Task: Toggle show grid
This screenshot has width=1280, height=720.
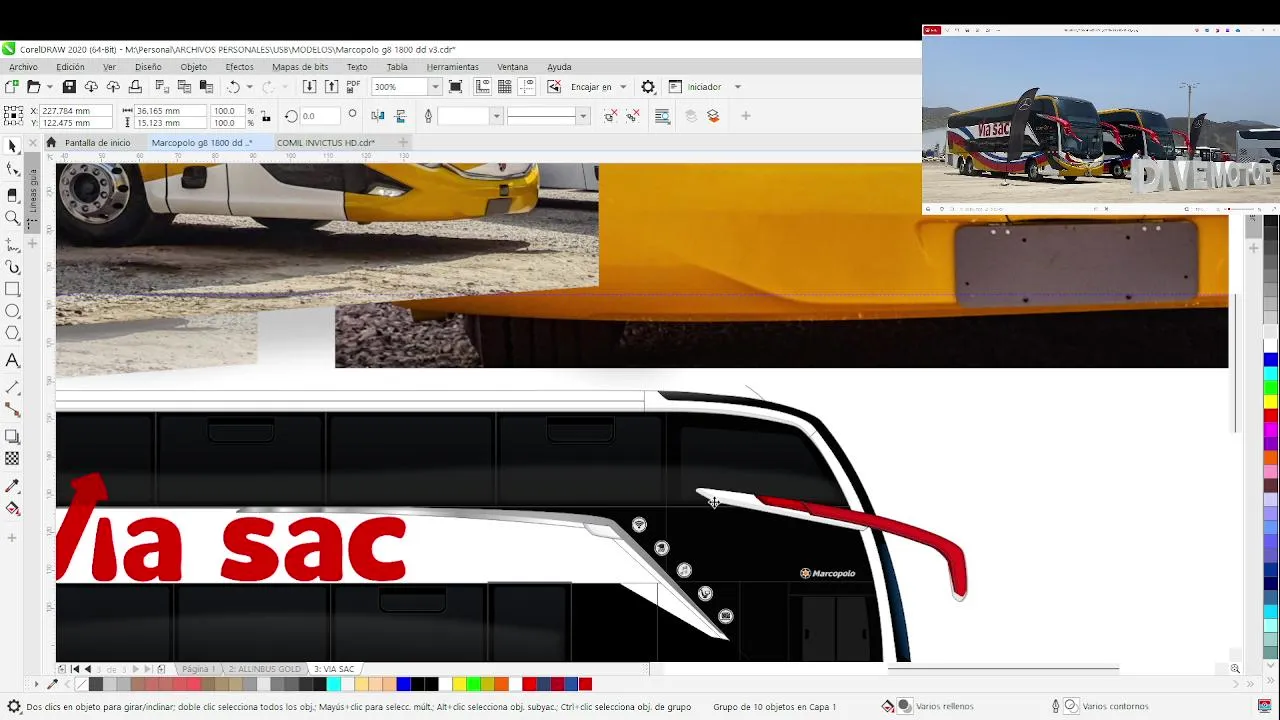Action: pyautogui.click(x=505, y=87)
